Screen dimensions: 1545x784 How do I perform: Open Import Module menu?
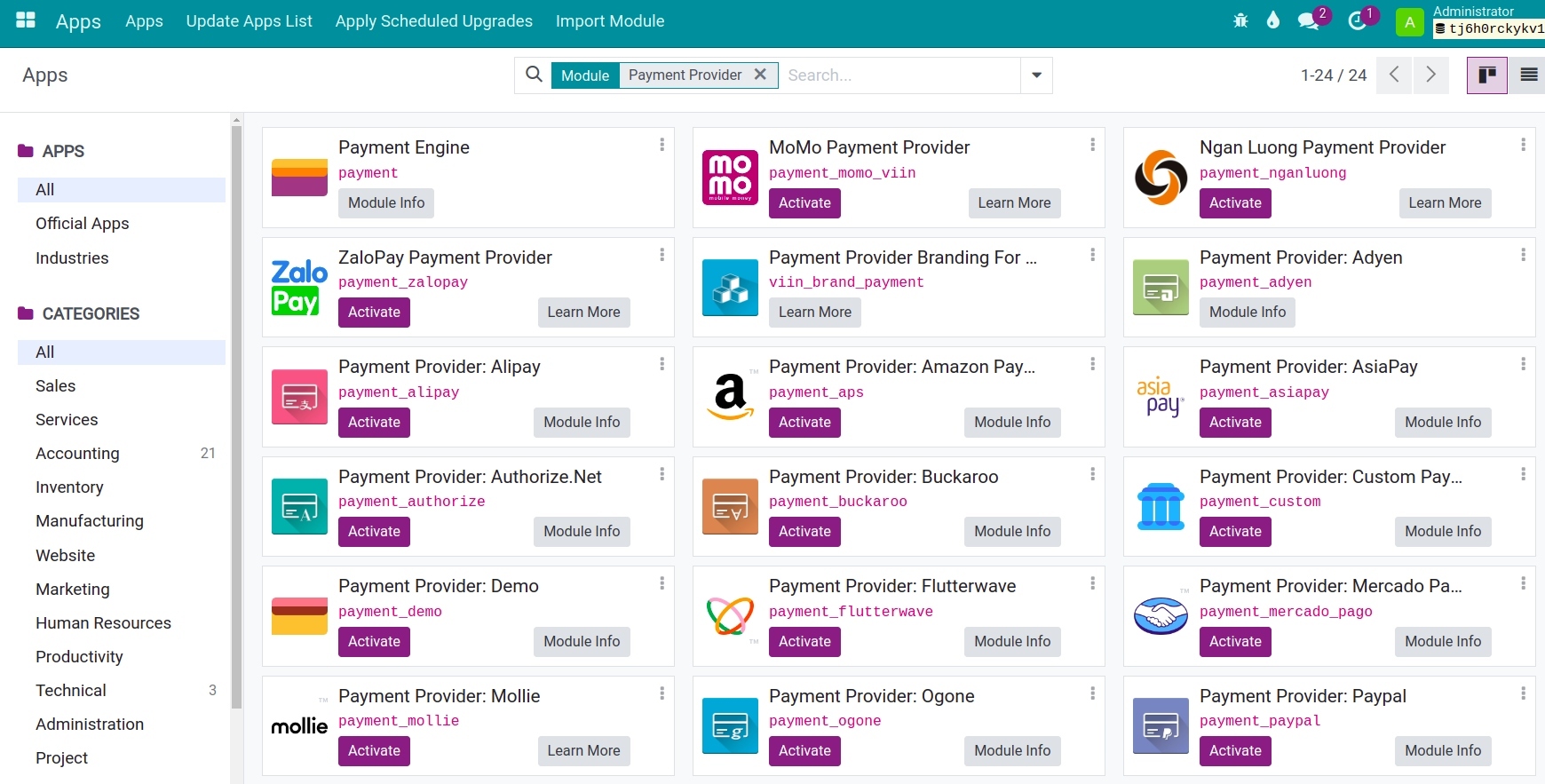click(610, 21)
